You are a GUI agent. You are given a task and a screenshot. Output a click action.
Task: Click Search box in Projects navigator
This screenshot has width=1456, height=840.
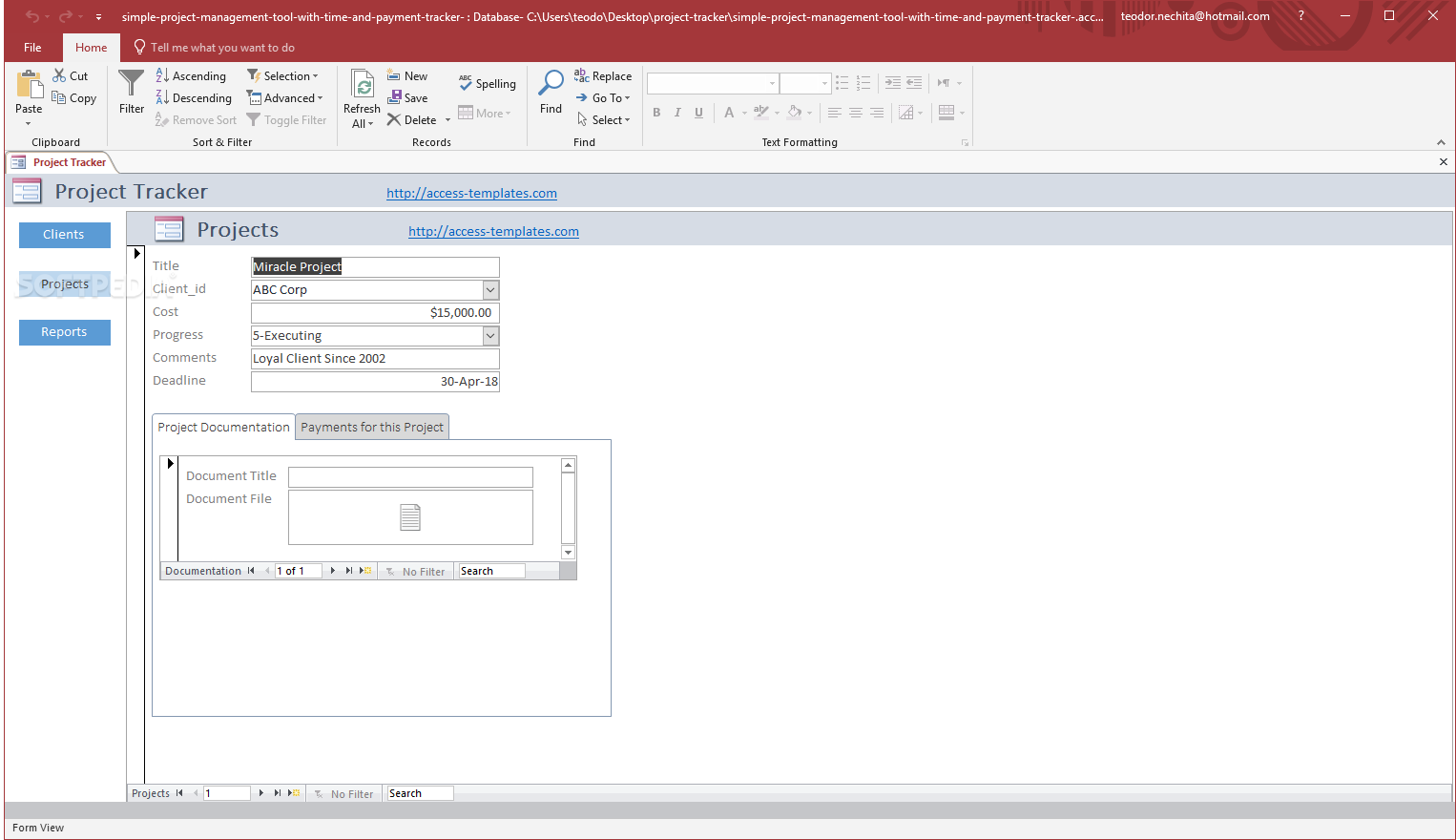(x=420, y=793)
